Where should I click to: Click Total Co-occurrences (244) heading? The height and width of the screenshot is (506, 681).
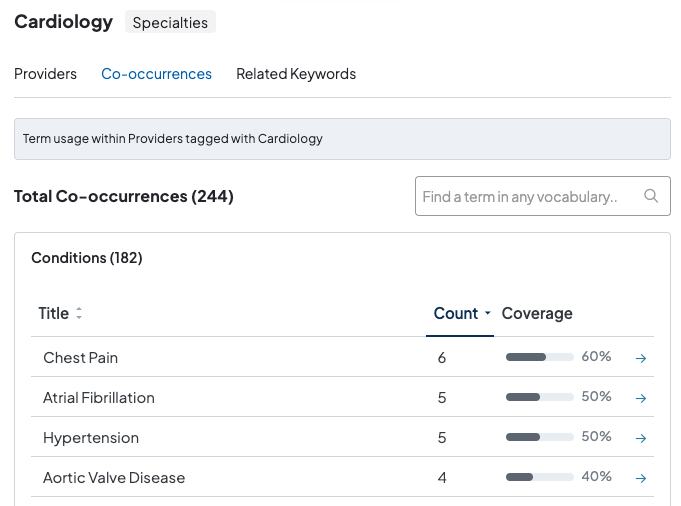pyautogui.click(x=124, y=196)
